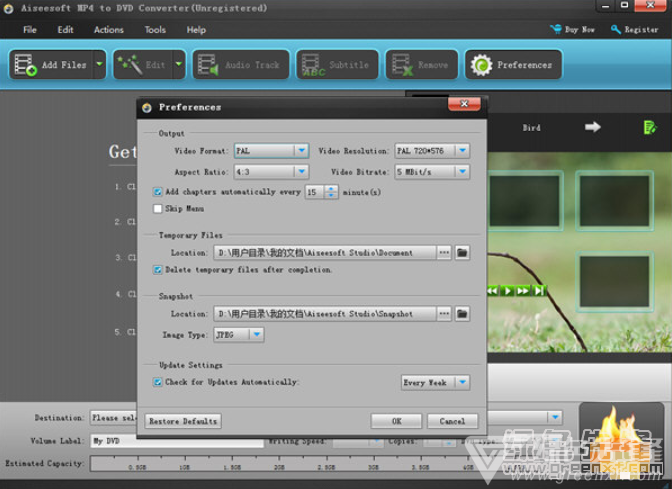Open the Tools menu
Image resolution: width=672 pixels, height=489 pixels.
click(155, 30)
